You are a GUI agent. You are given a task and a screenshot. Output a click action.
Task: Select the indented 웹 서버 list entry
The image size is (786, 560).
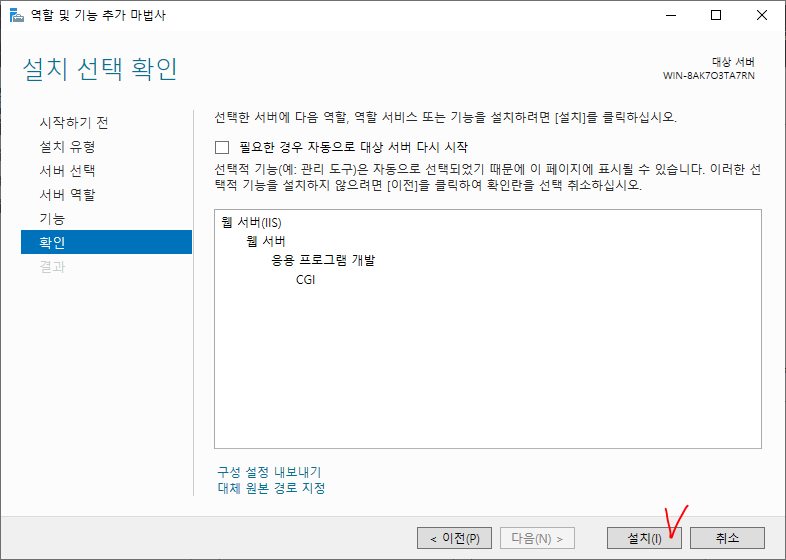(x=266, y=242)
